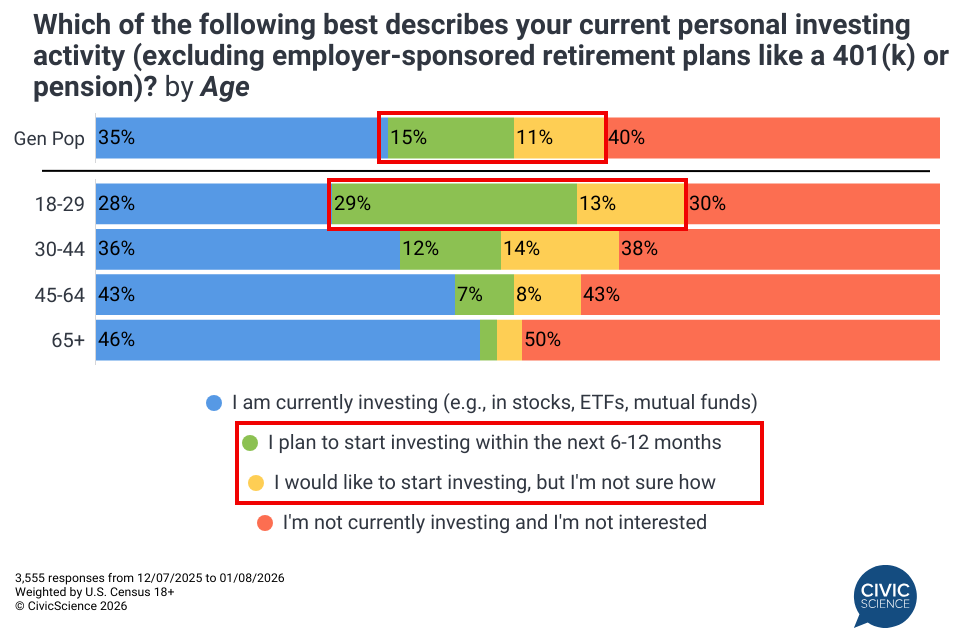Viewport: 966px width, 642px height.
Task: Click the green 'plan to start' legend dot
Action: [250, 442]
